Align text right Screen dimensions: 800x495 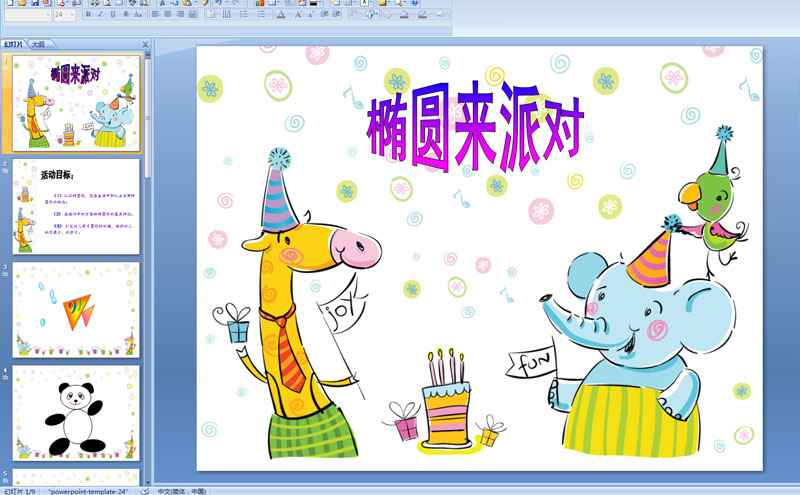[x=180, y=14]
